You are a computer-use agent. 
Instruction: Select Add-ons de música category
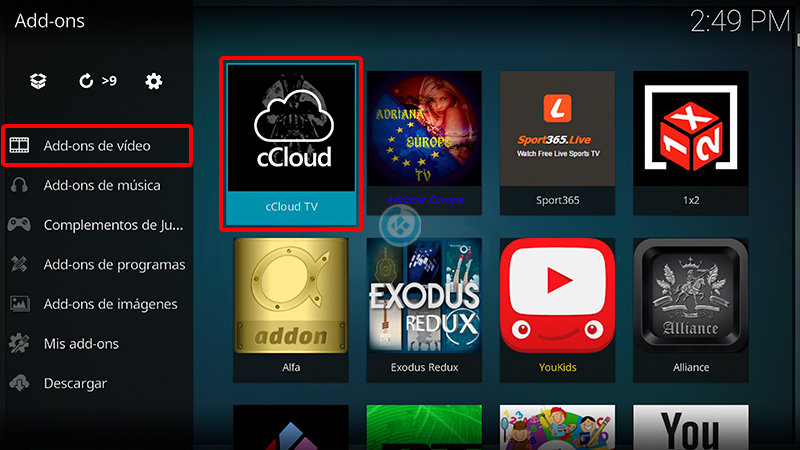(x=97, y=185)
